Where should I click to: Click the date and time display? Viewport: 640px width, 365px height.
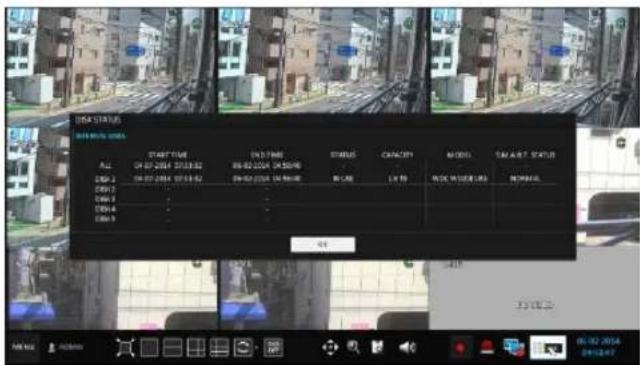[598, 347]
